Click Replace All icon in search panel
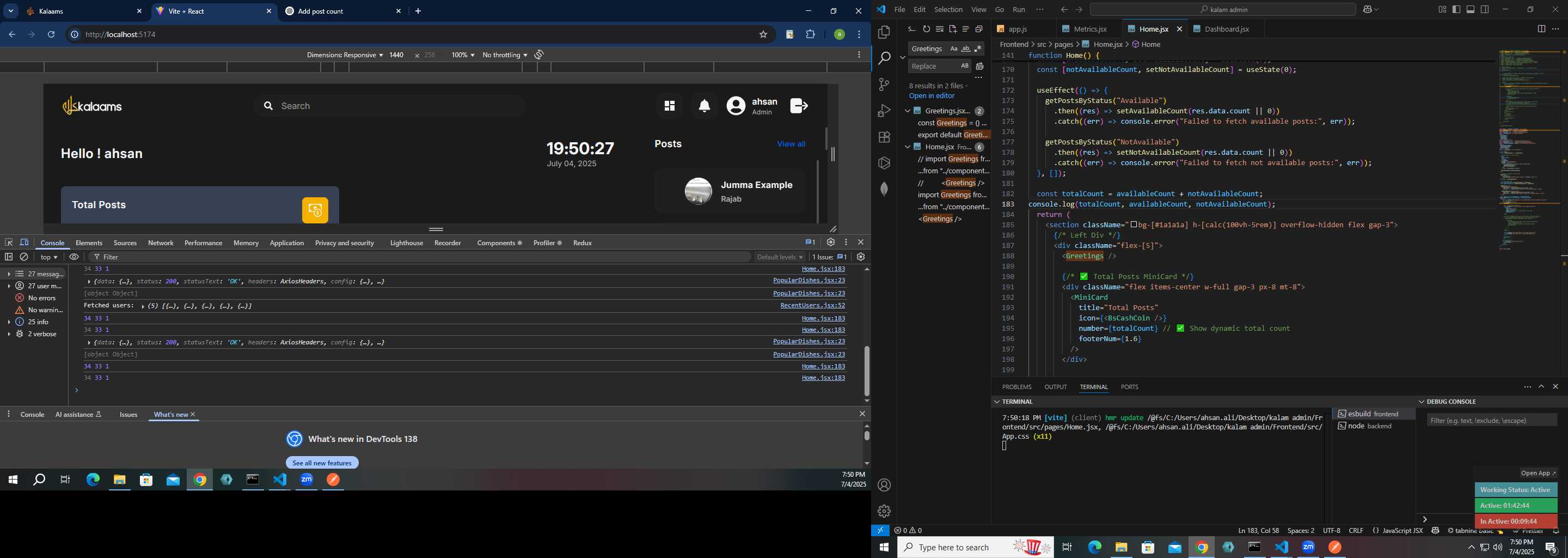 [979, 66]
